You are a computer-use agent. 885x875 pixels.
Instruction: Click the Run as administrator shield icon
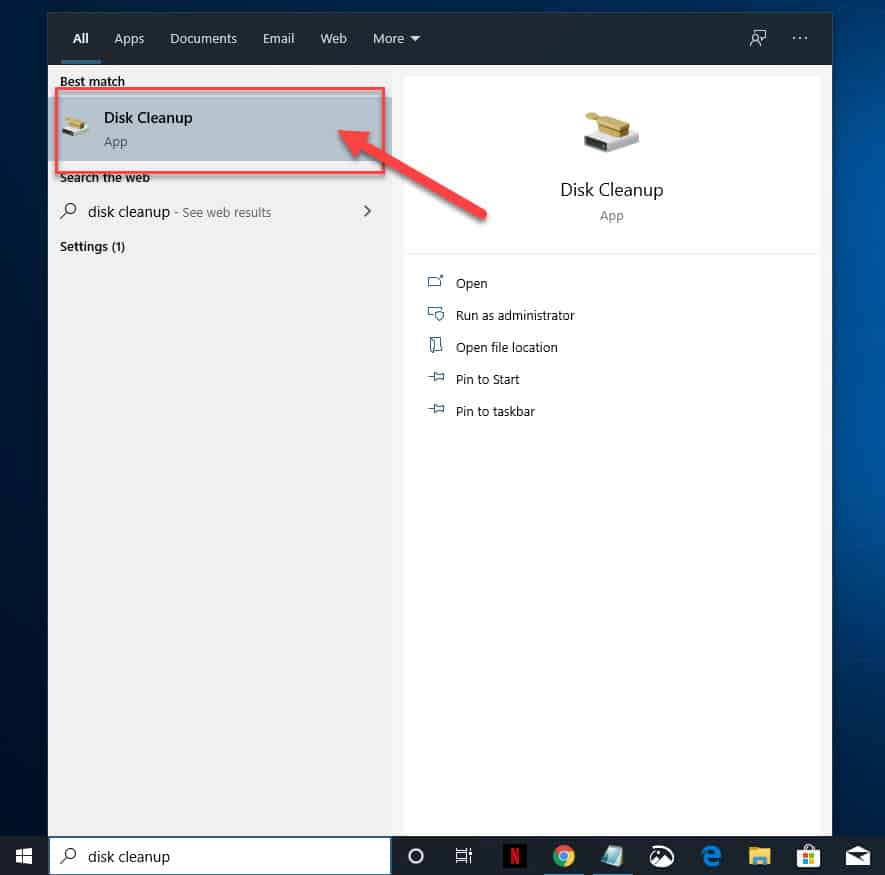[436, 313]
